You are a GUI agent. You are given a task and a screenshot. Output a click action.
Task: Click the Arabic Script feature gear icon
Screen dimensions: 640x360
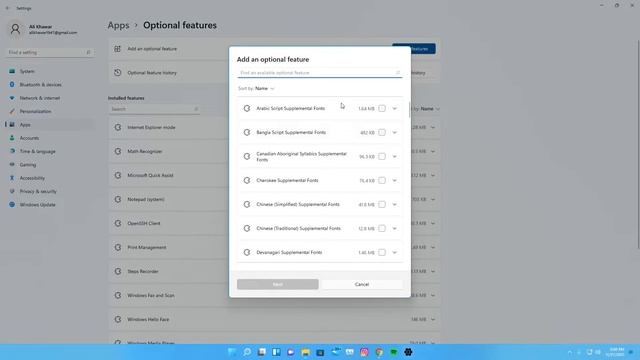(x=247, y=109)
